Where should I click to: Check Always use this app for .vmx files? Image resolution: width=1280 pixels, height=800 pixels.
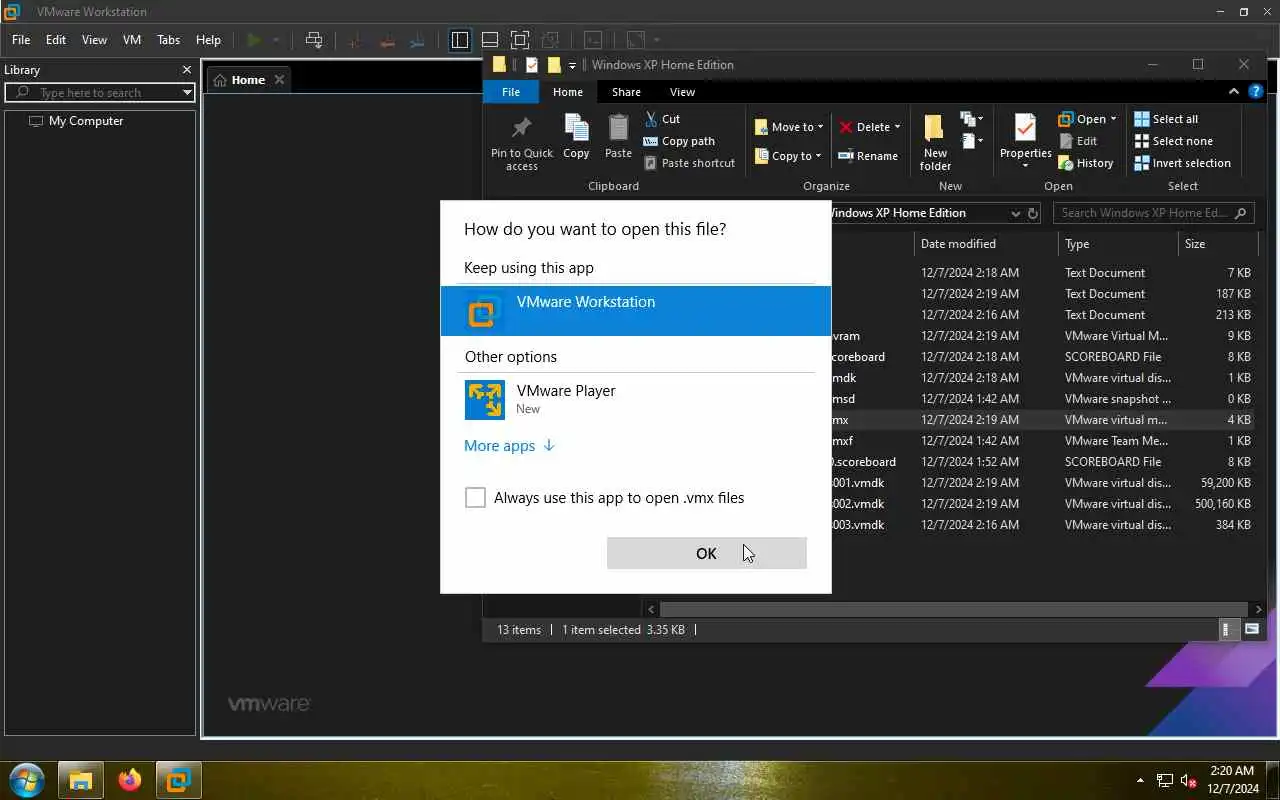[475, 498]
